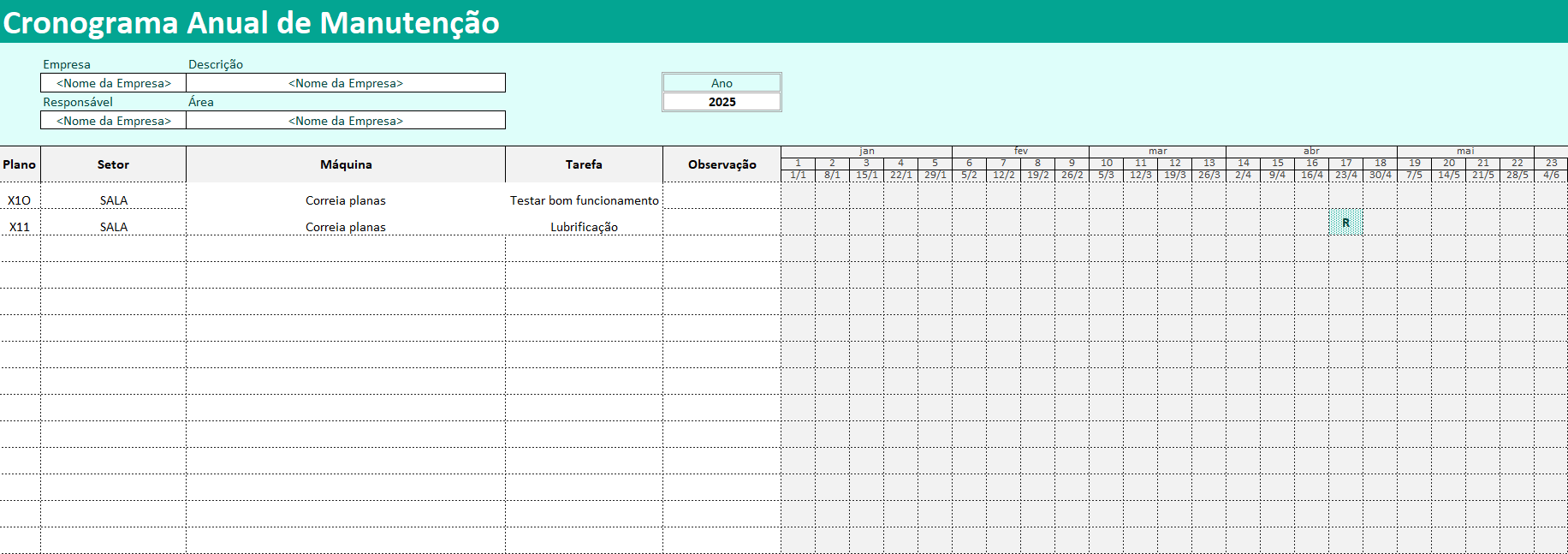Viewport: 1568px width, 554px height.
Task: Select the Observação column header
Action: tap(722, 164)
